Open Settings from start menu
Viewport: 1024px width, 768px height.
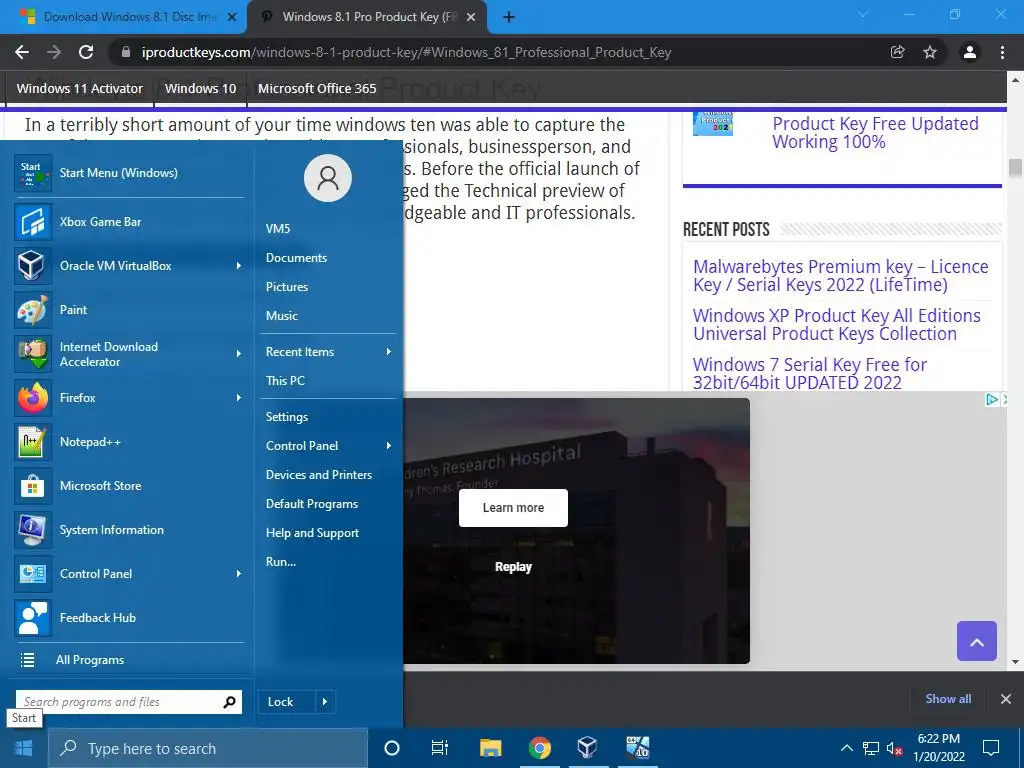pos(287,417)
